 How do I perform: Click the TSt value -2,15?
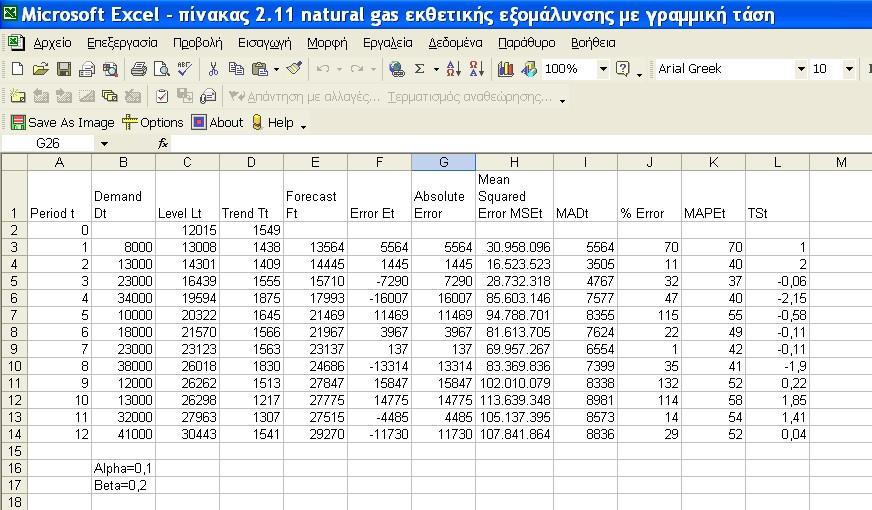(777, 298)
